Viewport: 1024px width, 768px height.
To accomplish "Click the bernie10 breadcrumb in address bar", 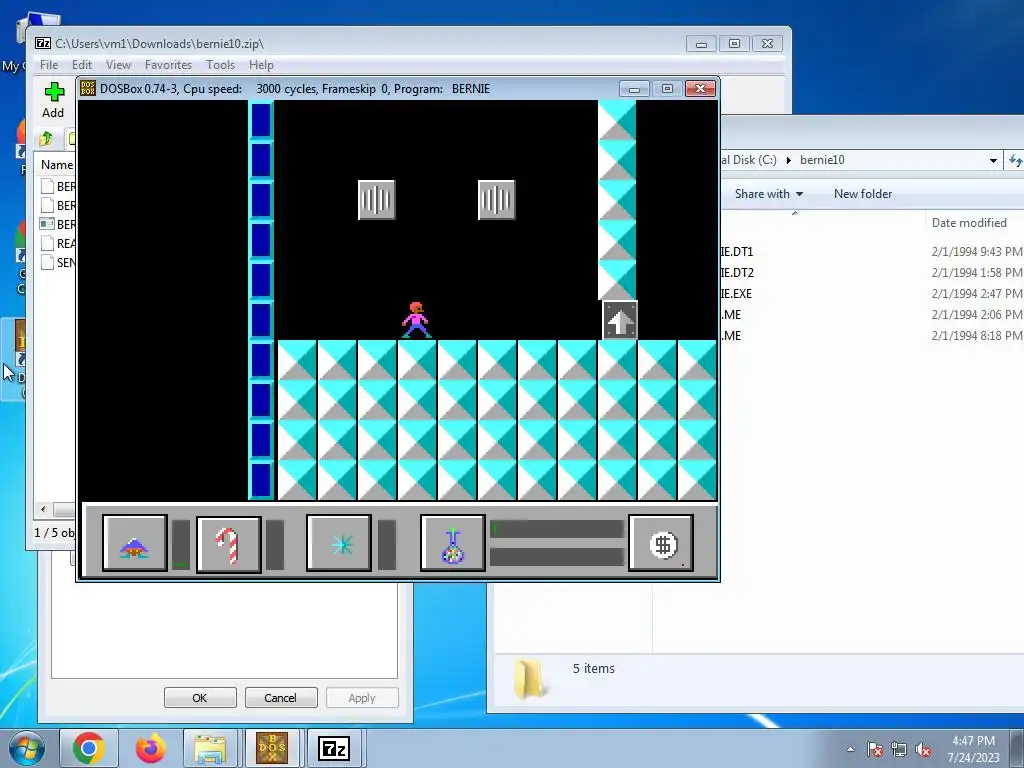I will pos(822,160).
